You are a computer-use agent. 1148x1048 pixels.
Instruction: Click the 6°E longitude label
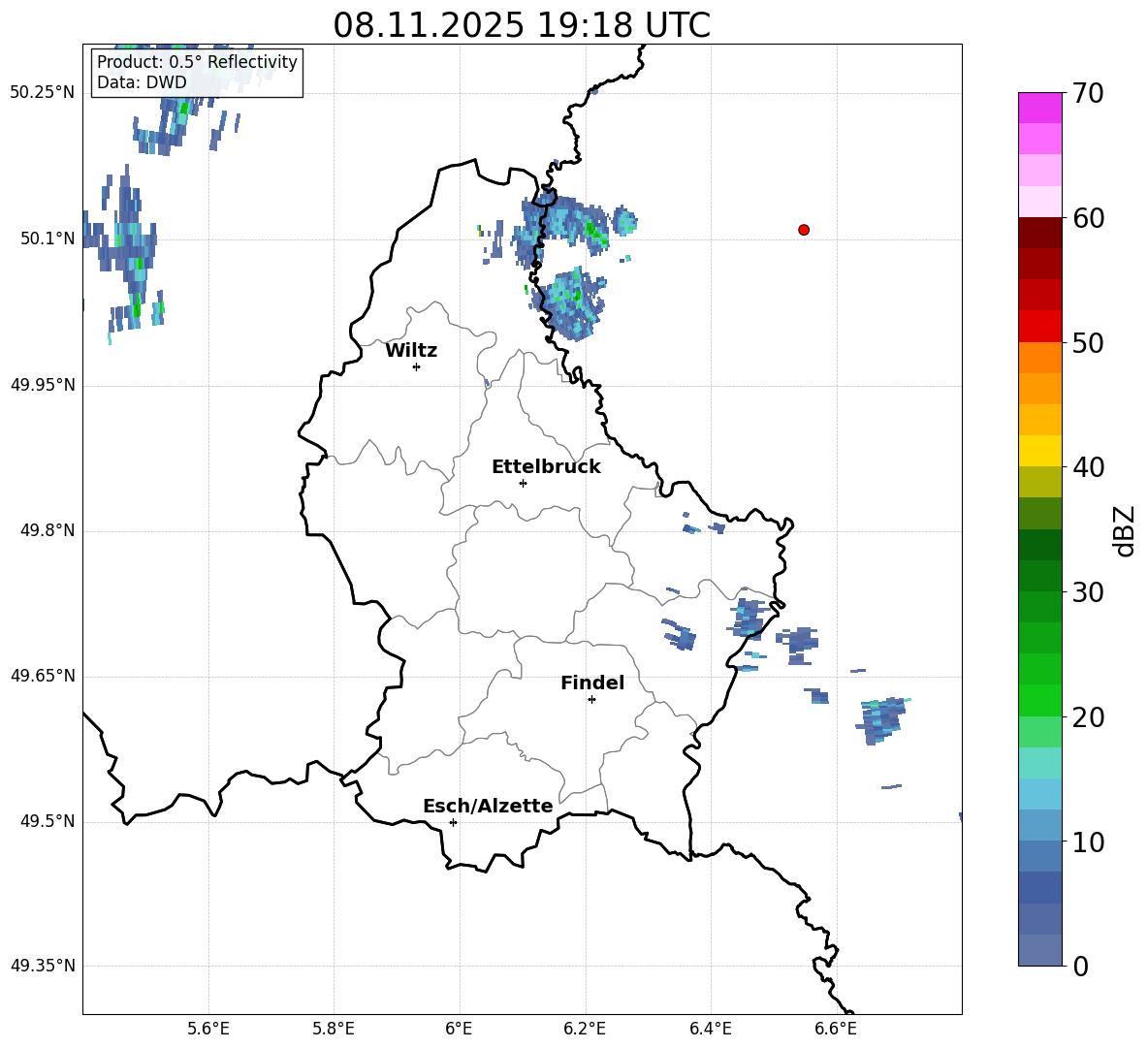(x=459, y=1029)
